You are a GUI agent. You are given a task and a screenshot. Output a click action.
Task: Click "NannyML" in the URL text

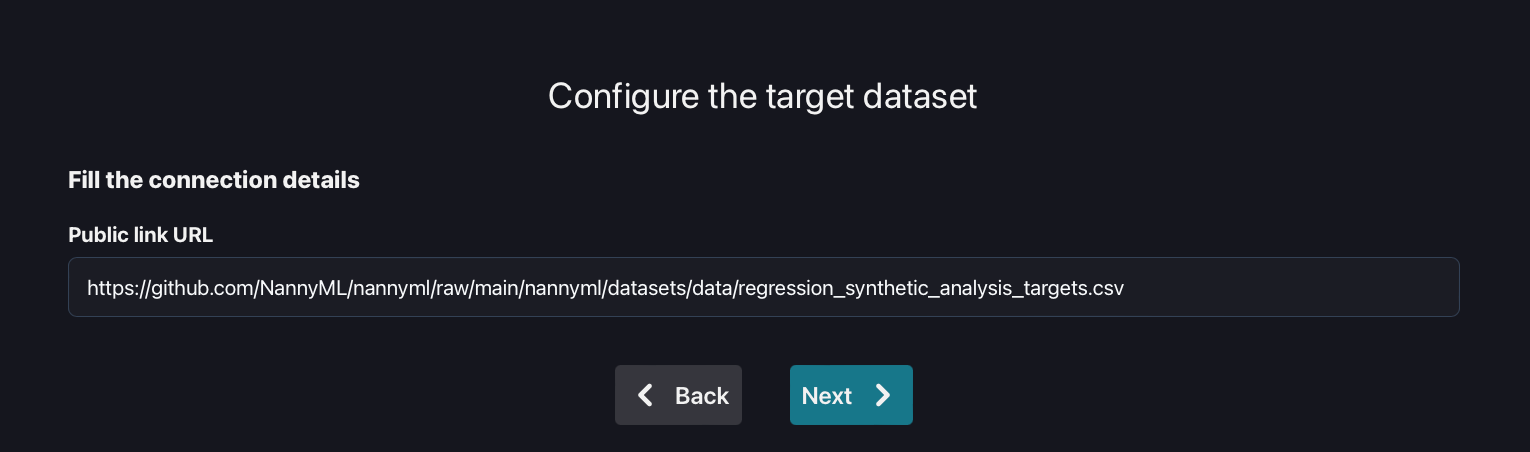[298, 288]
